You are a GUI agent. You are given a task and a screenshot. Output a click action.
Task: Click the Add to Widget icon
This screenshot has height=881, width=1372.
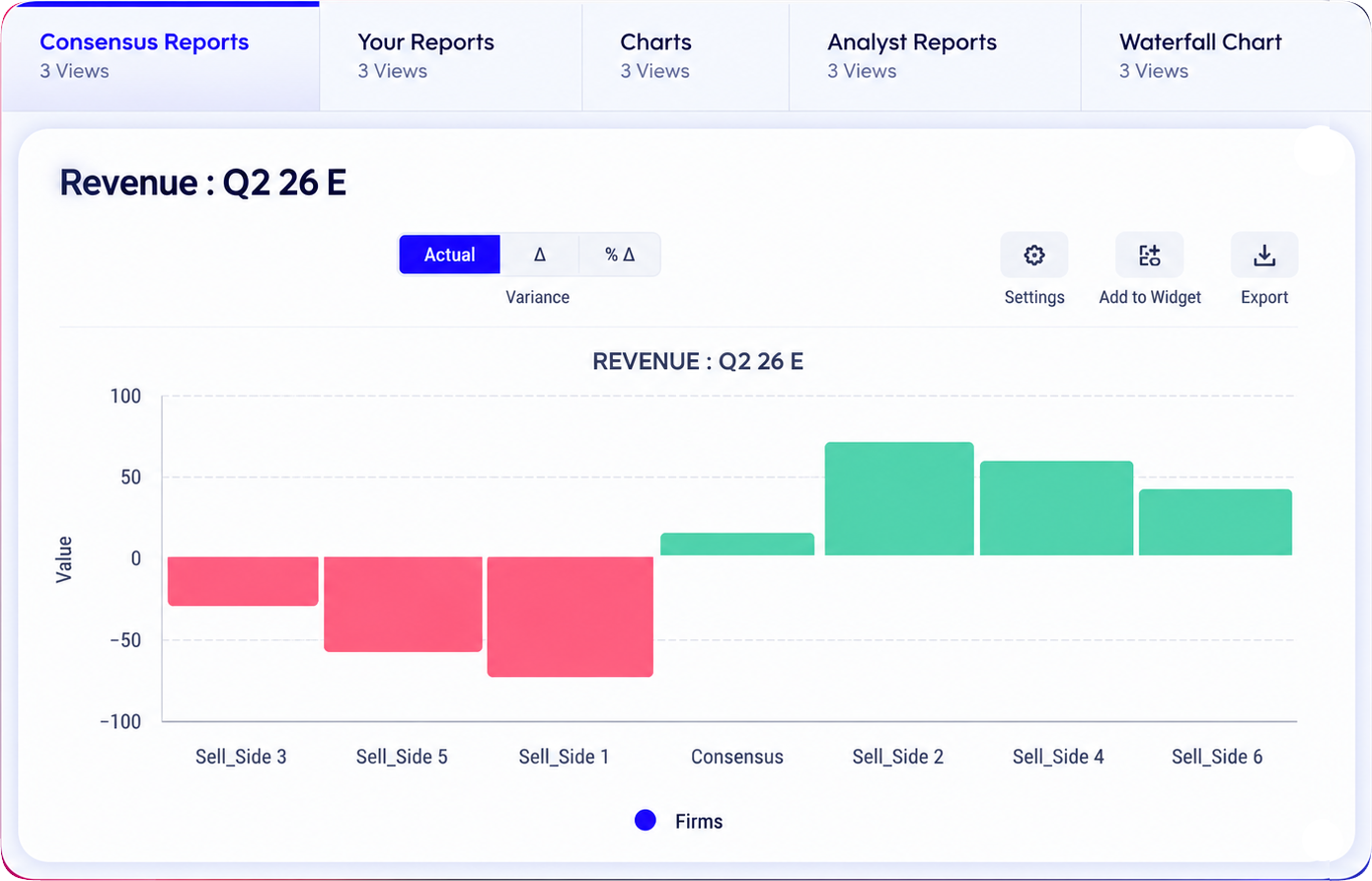click(1149, 256)
